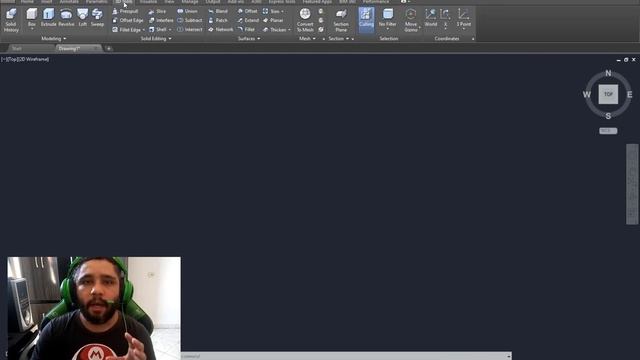Open the Solid History tool
Screen dimensions: 640x360
coord(11,20)
